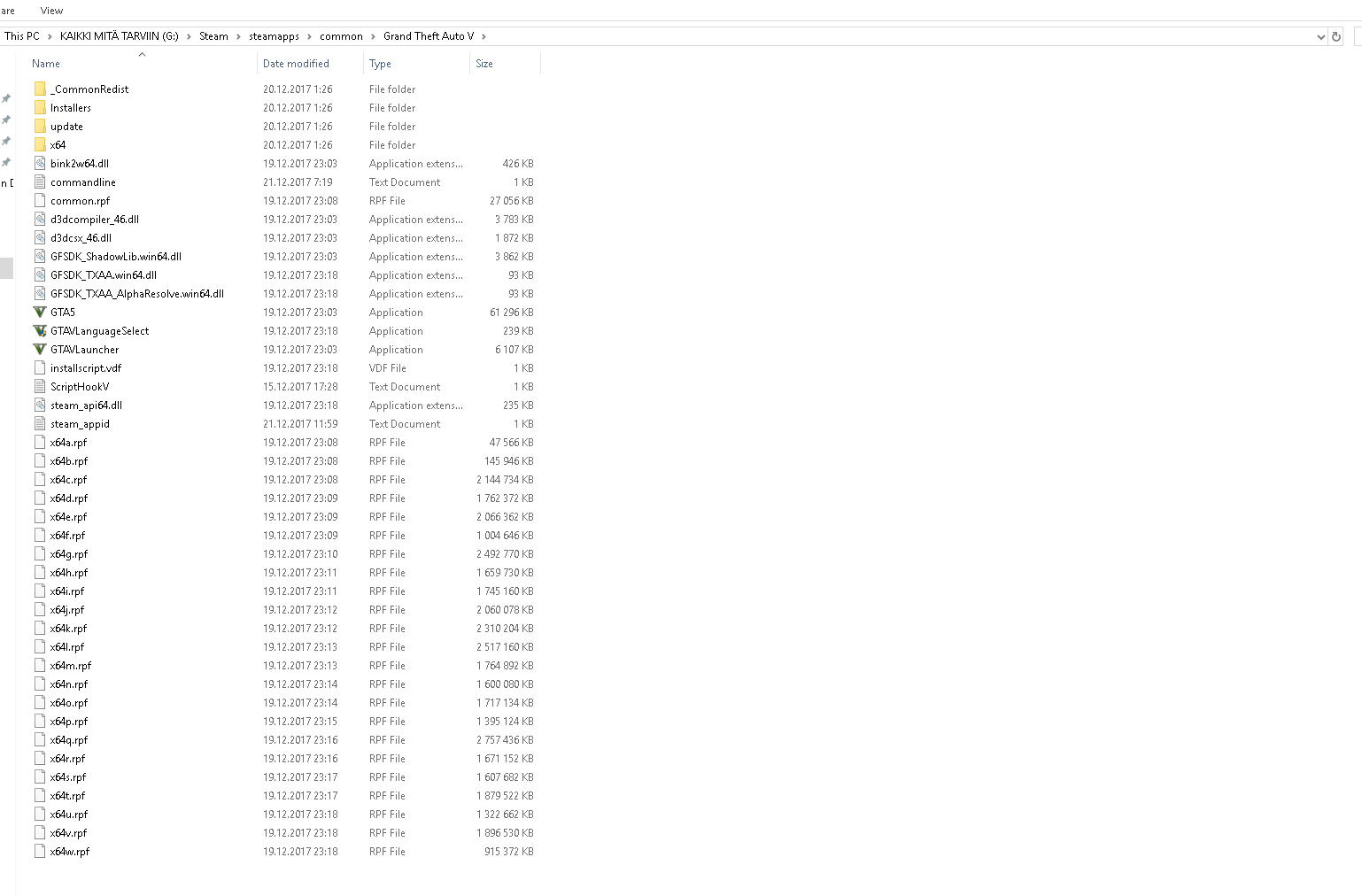Click the commandline text document icon
Image resolution: width=1362 pixels, height=896 pixels.
(x=40, y=182)
